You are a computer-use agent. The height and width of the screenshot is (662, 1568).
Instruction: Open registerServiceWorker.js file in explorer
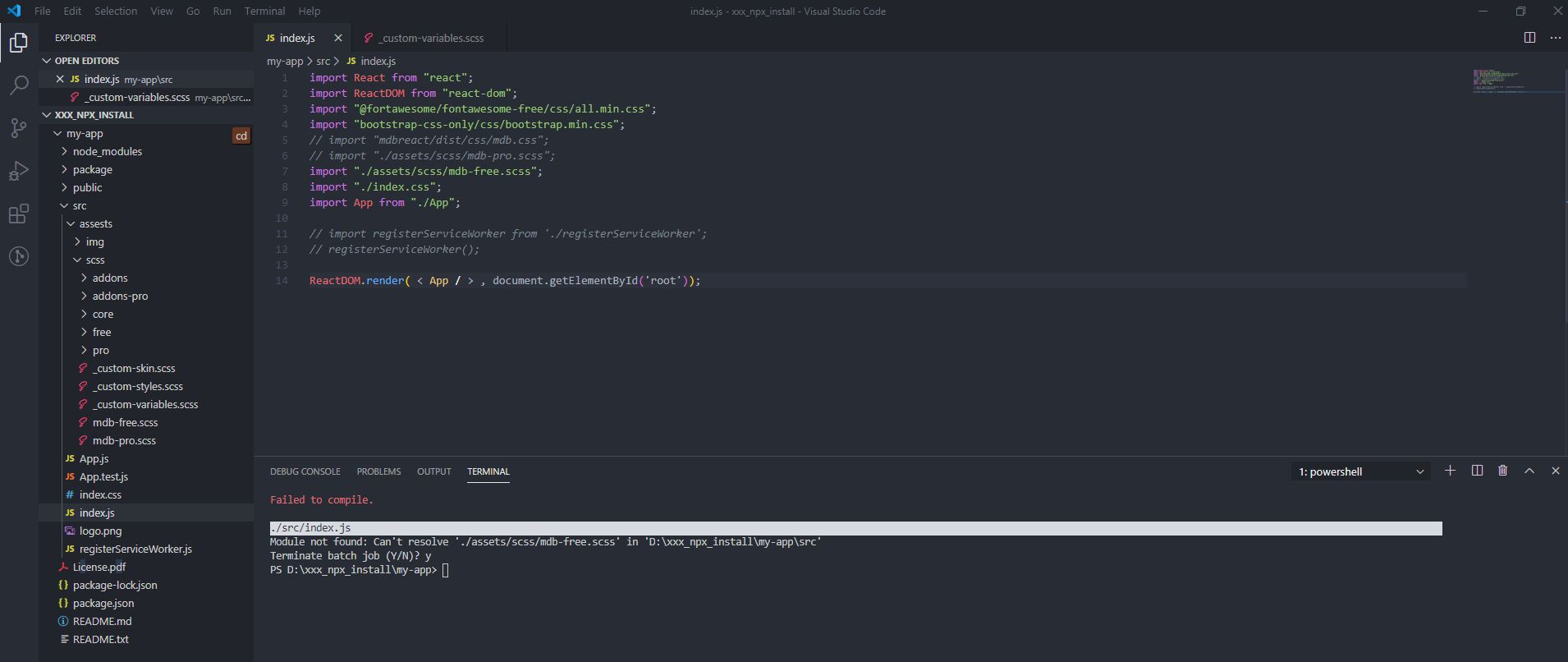(146, 549)
